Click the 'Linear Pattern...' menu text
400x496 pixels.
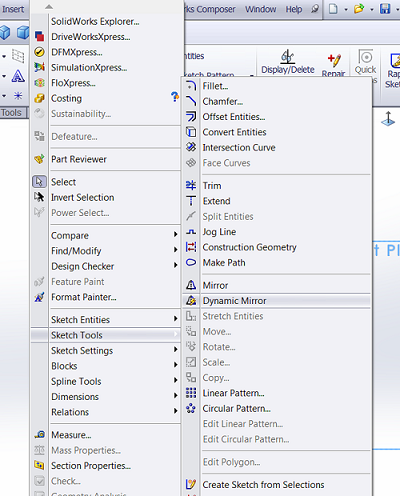(233, 393)
